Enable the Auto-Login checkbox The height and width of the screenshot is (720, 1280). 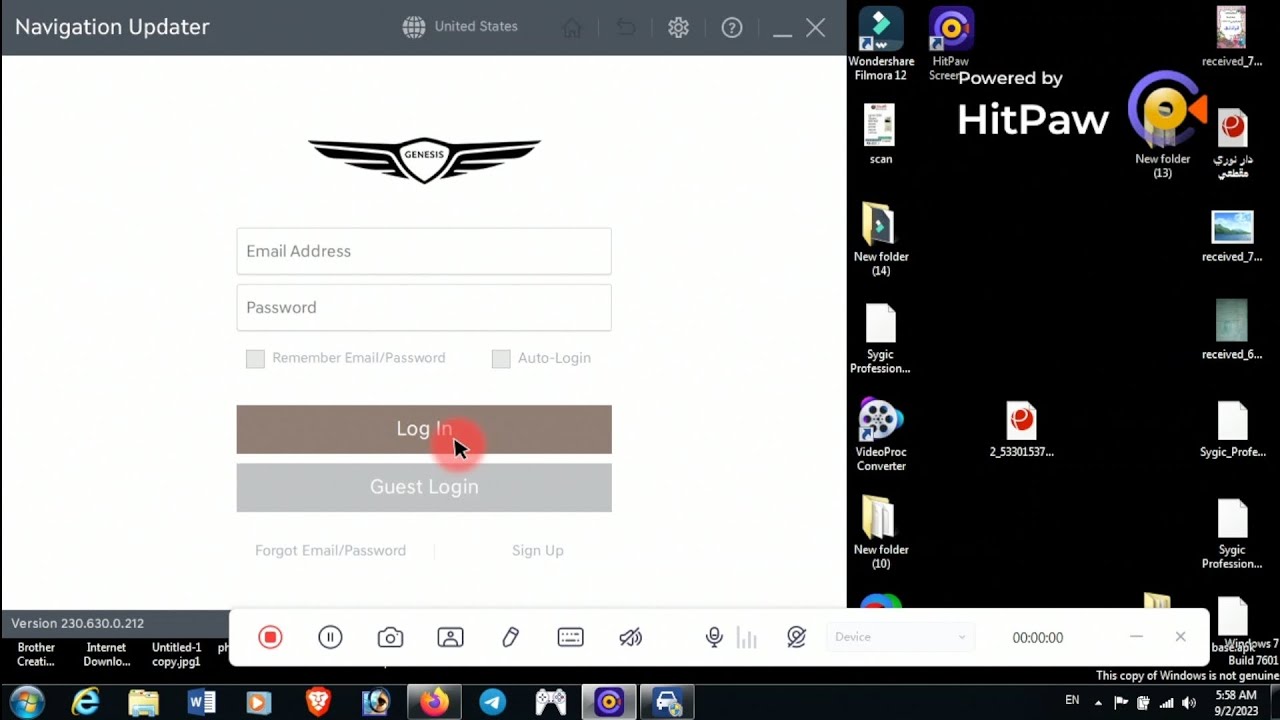501,359
